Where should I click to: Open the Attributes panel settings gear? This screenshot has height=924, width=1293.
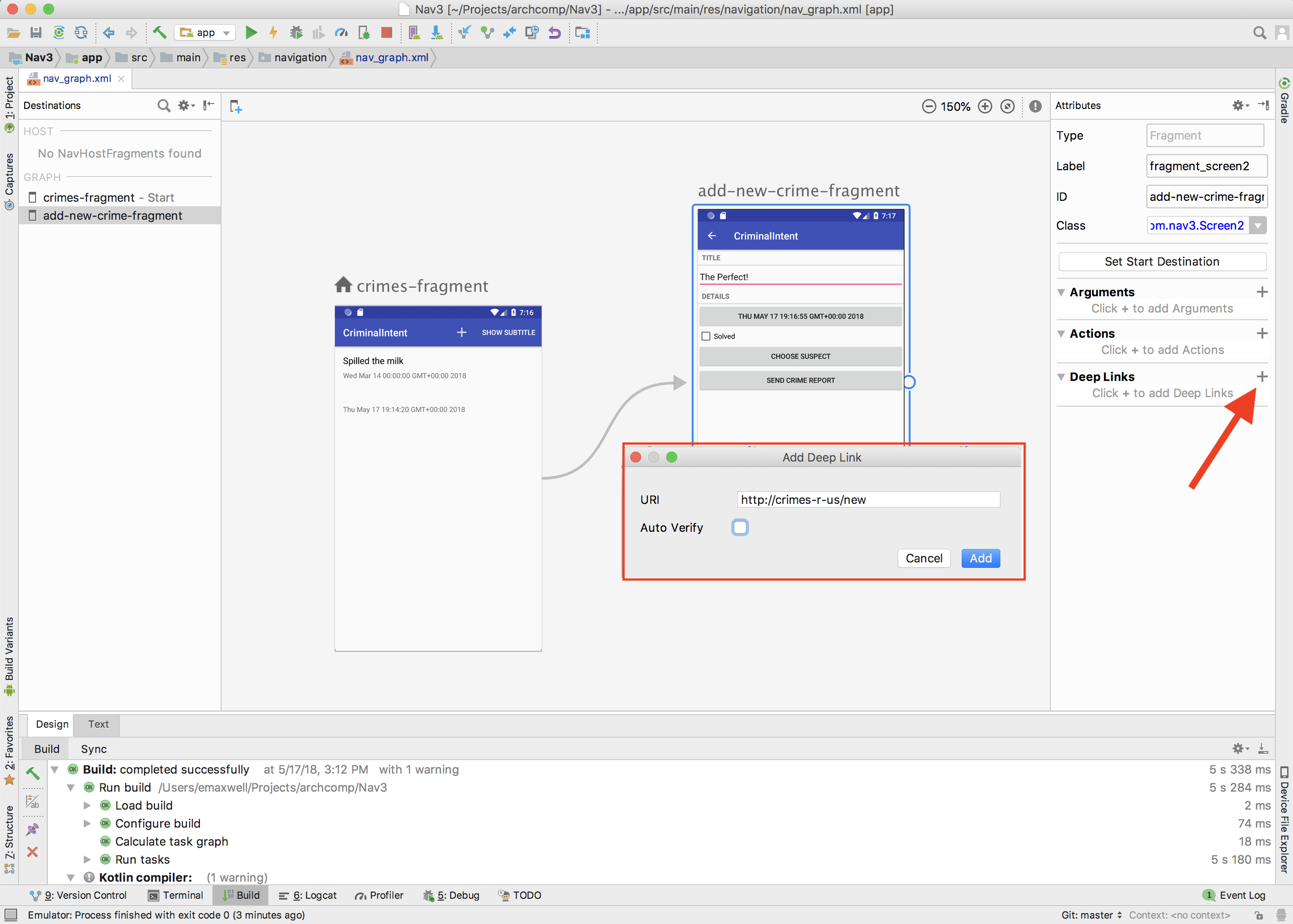tap(1239, 105)
